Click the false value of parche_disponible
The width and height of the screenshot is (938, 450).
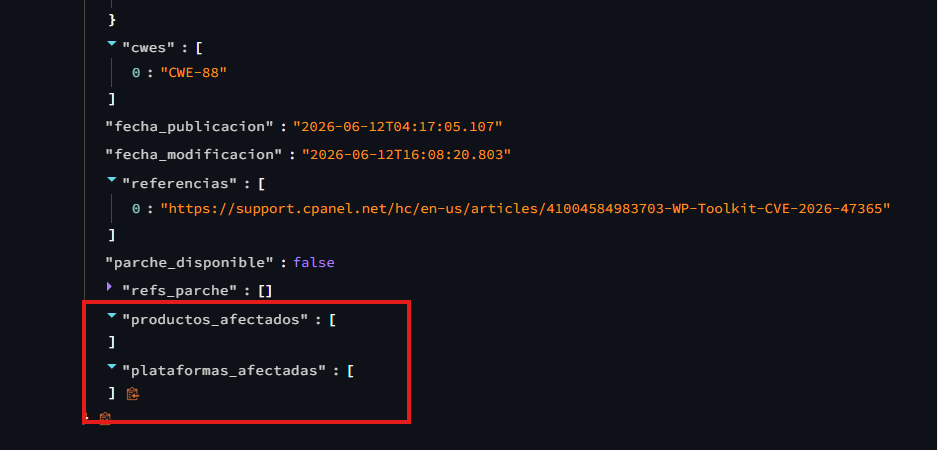pyautogui.click(x=313, y=262)
